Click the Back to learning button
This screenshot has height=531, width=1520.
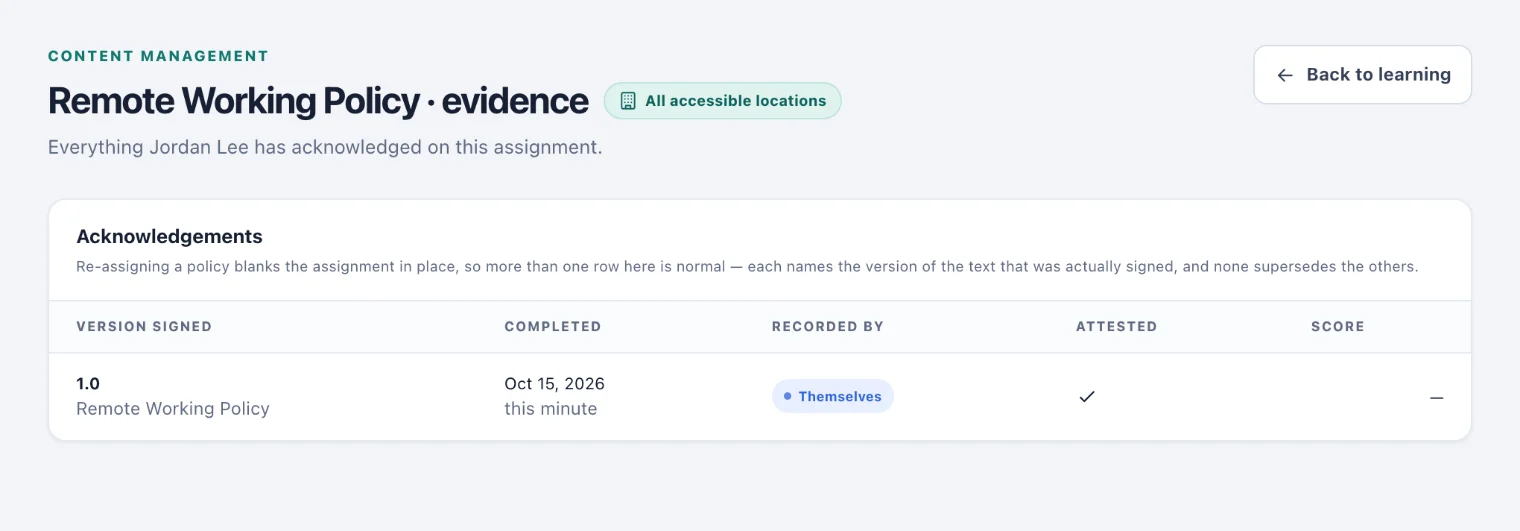(1362, 74)
